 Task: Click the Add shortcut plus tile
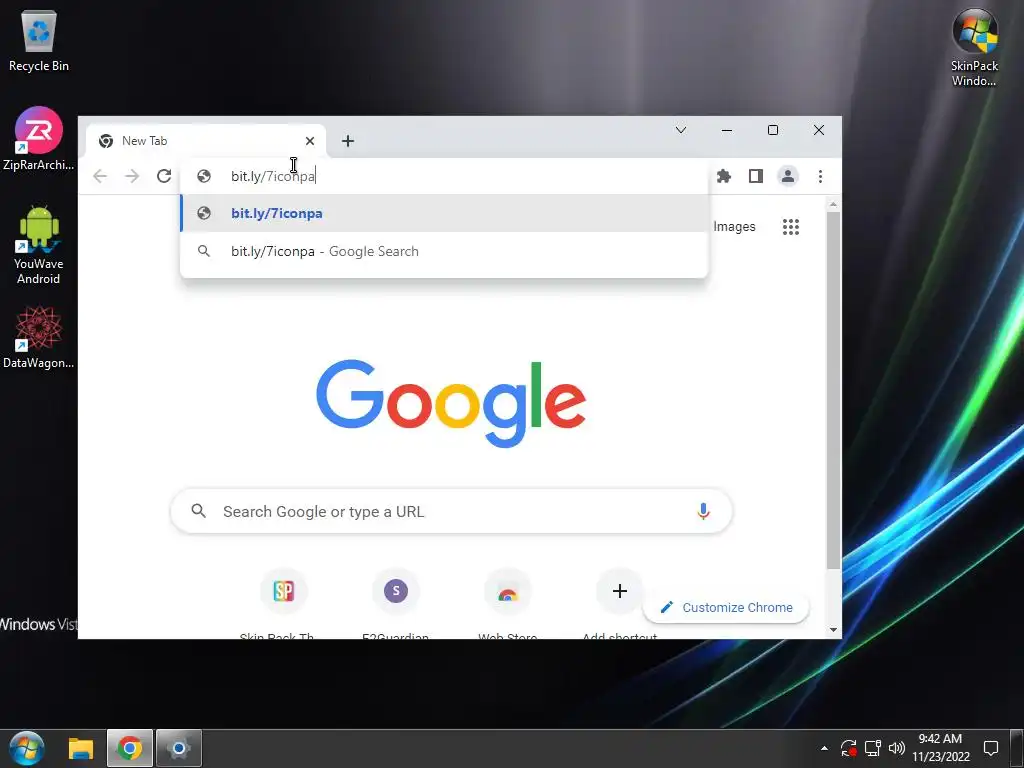point(620,591)
